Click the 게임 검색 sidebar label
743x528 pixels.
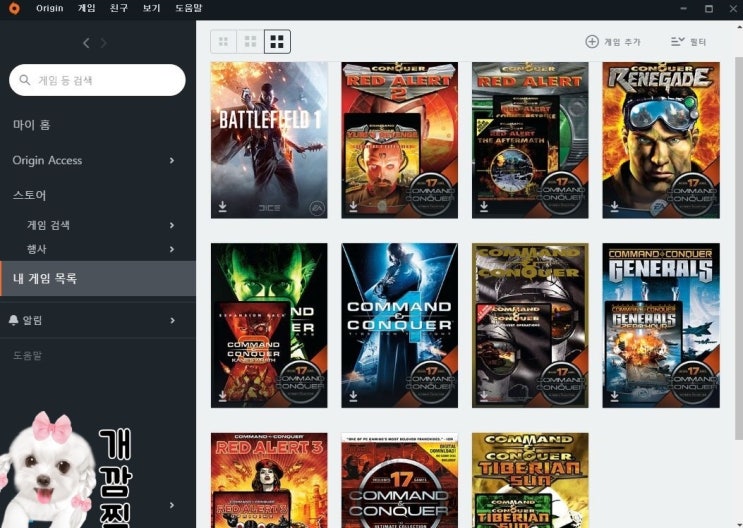point(48,225)
